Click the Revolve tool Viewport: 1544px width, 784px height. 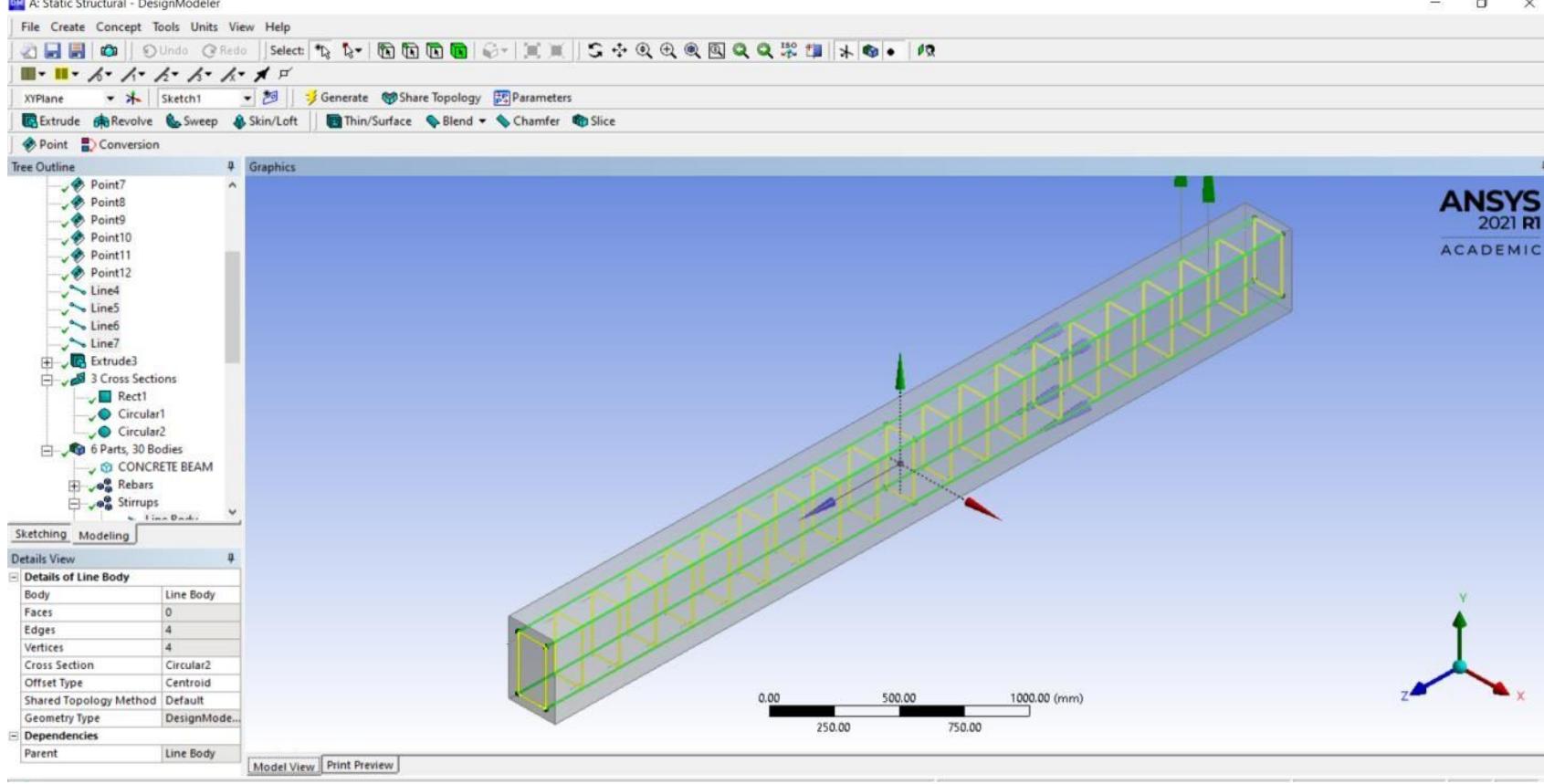(123, 120)
